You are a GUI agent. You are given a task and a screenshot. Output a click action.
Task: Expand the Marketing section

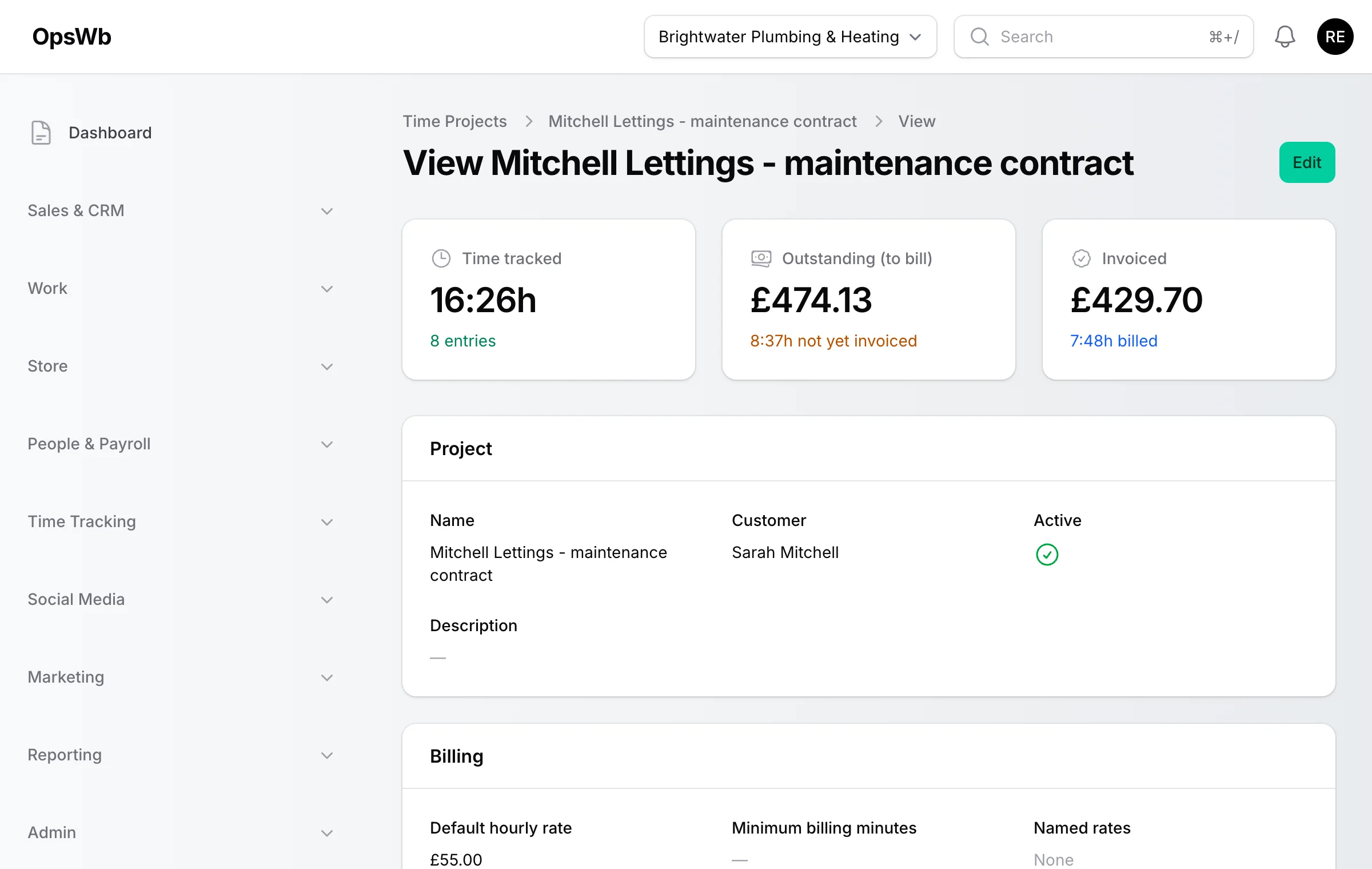coord(181,677)
